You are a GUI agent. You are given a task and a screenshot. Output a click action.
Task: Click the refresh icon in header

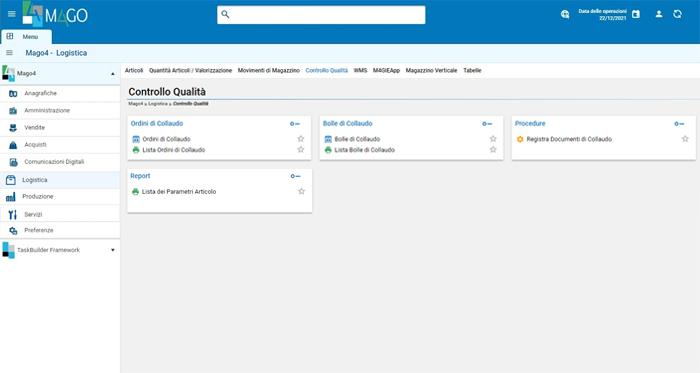(x=677, y=14)
